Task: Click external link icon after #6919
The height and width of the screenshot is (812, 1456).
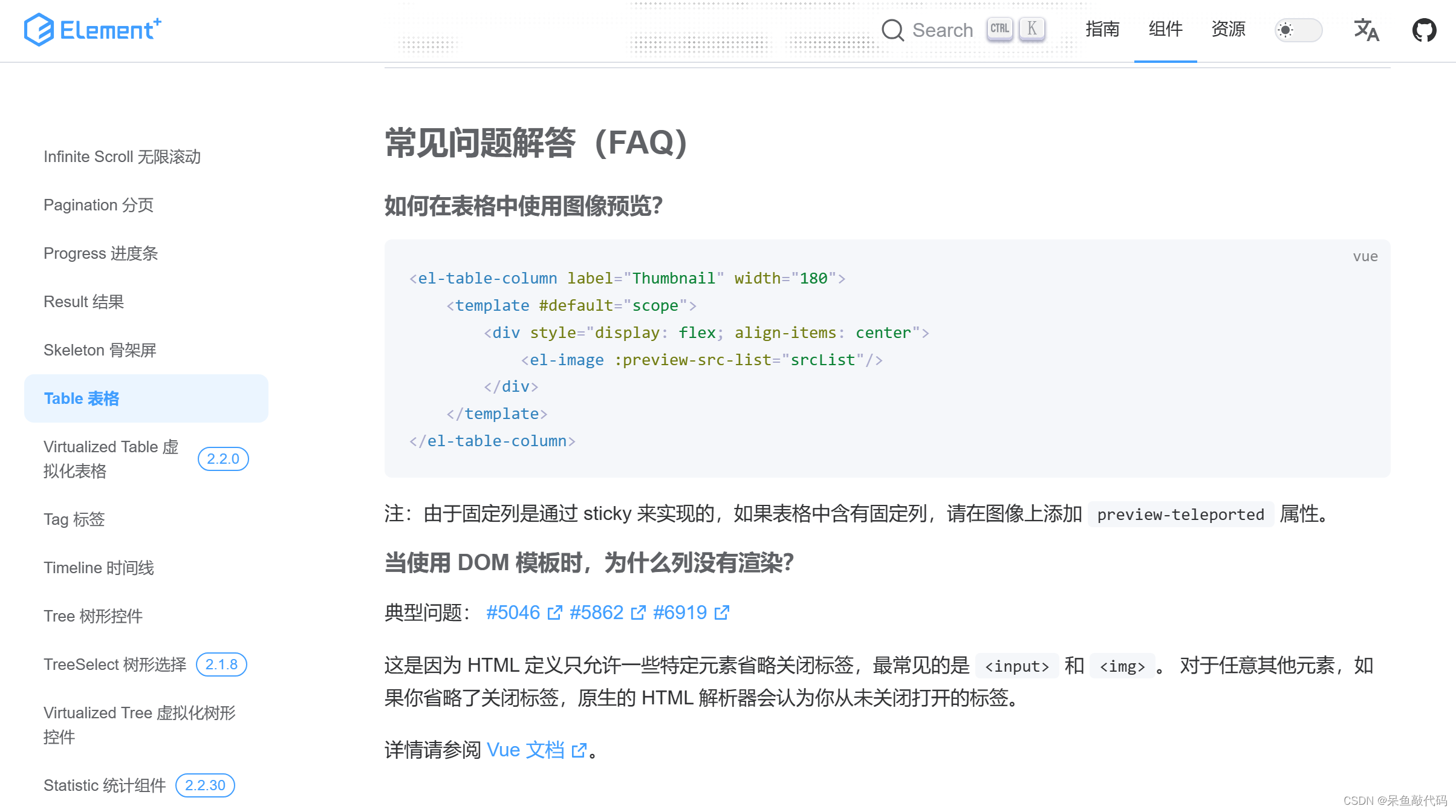Action: pyautogui.click(x=721, y=613)
